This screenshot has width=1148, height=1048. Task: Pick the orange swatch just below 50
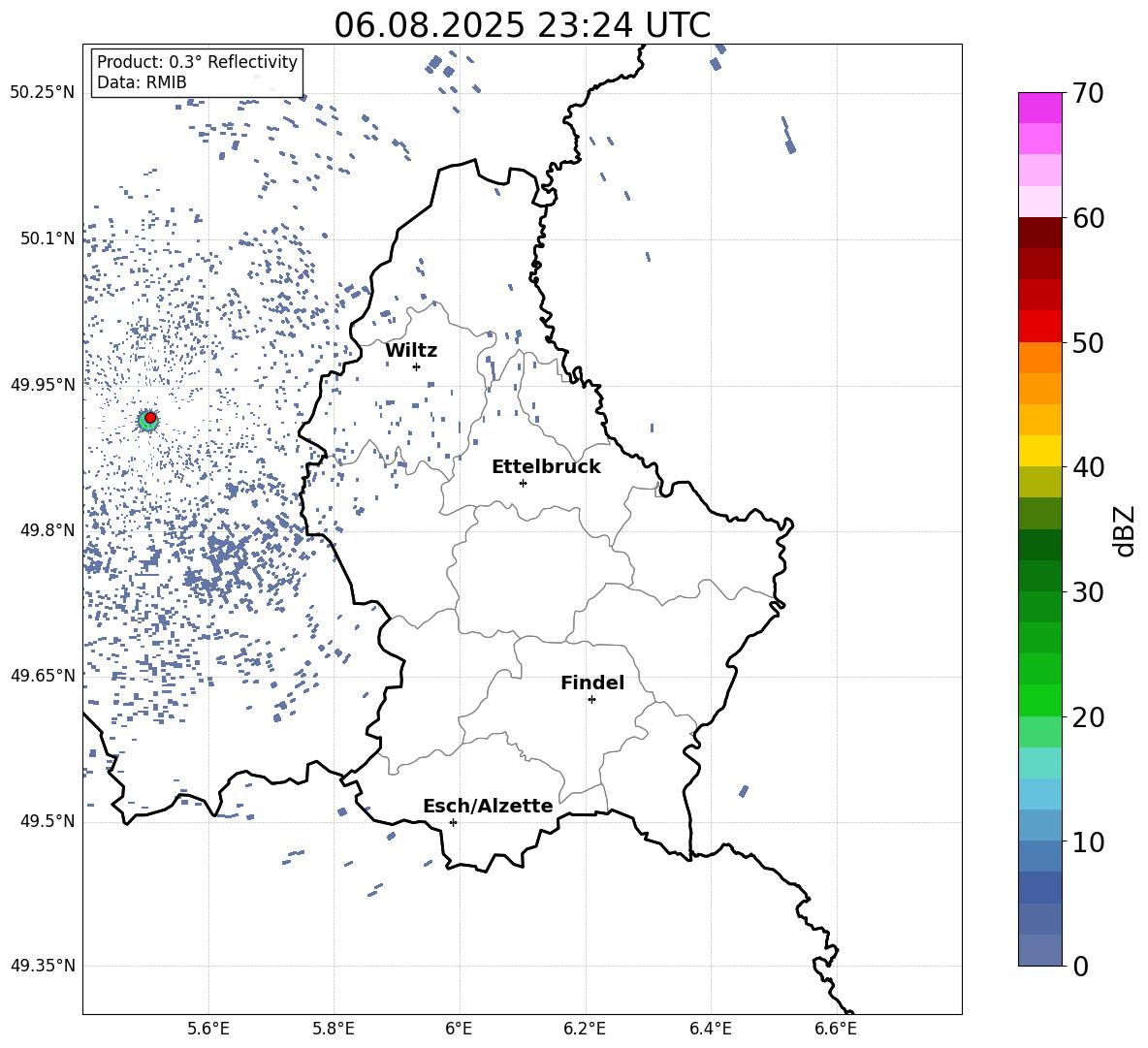[x=1039, y=358]
